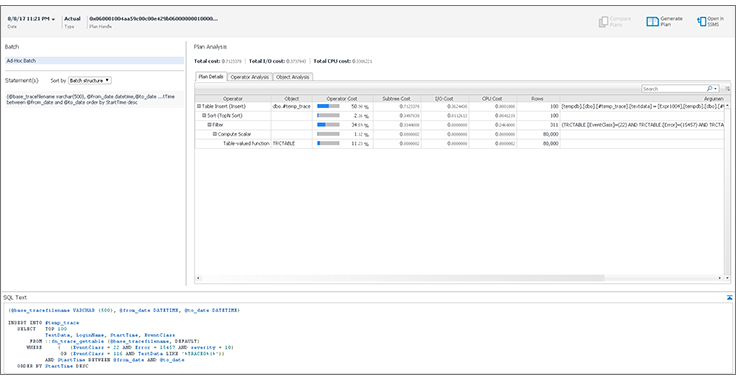
Task: Click the Filter operator cost bar
Action: [328, 125]
